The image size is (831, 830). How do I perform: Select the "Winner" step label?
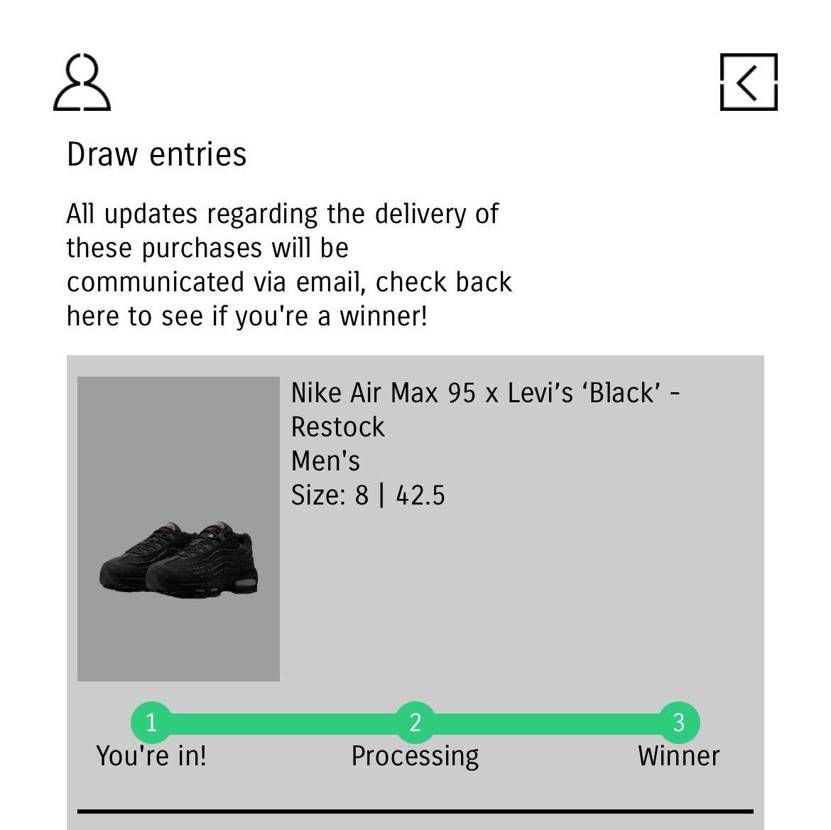(679, 756)
